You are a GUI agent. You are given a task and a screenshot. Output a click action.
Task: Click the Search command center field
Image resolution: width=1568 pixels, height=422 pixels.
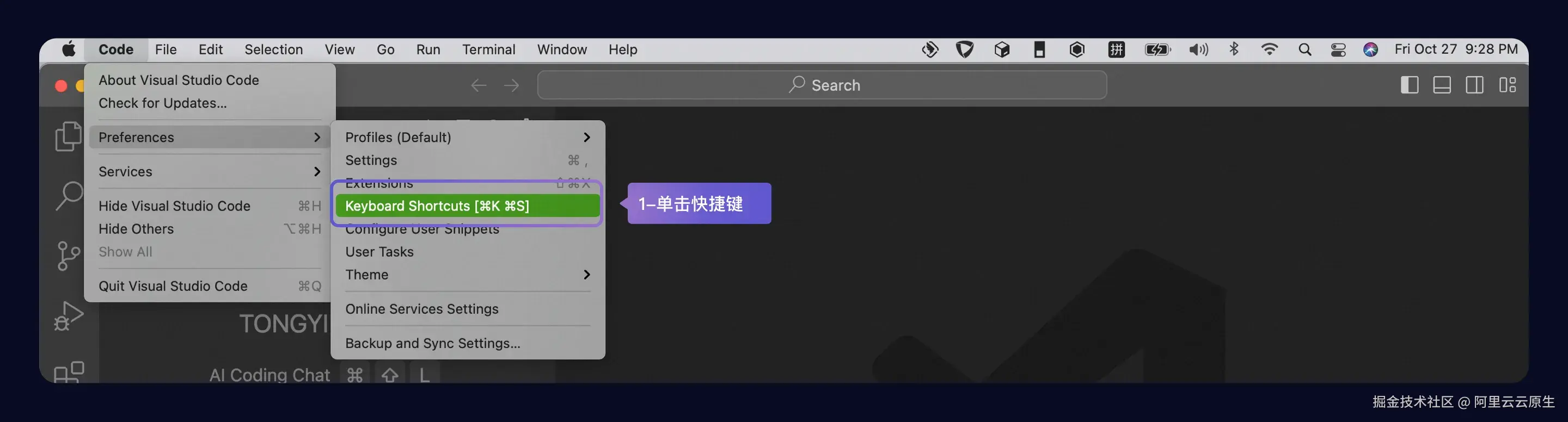click(822, 85)
